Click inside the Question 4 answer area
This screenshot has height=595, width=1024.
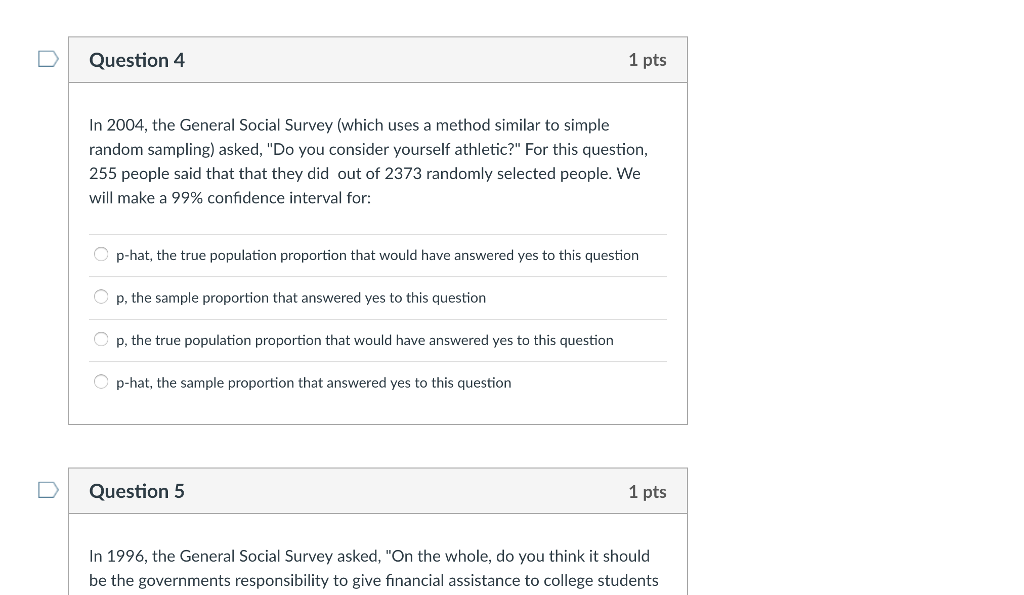point(378,318)
